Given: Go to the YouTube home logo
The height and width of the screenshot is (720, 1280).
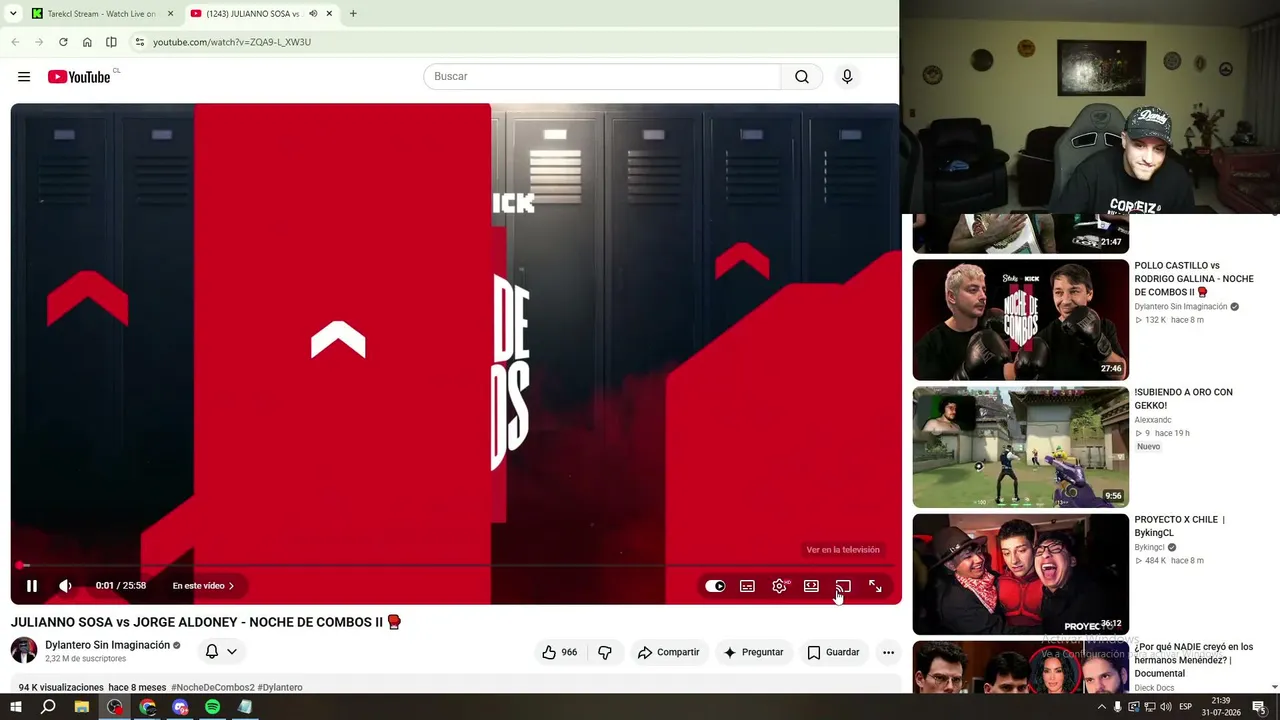Looking at the screenshot, I should (x=79, y=77).
